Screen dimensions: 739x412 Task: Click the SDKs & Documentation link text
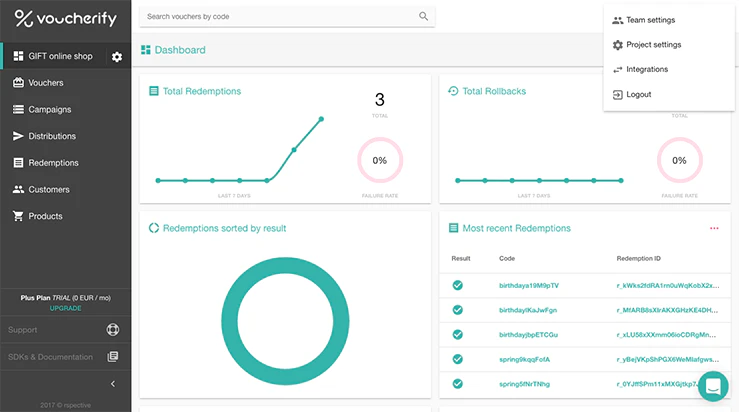tap(50, 357)
